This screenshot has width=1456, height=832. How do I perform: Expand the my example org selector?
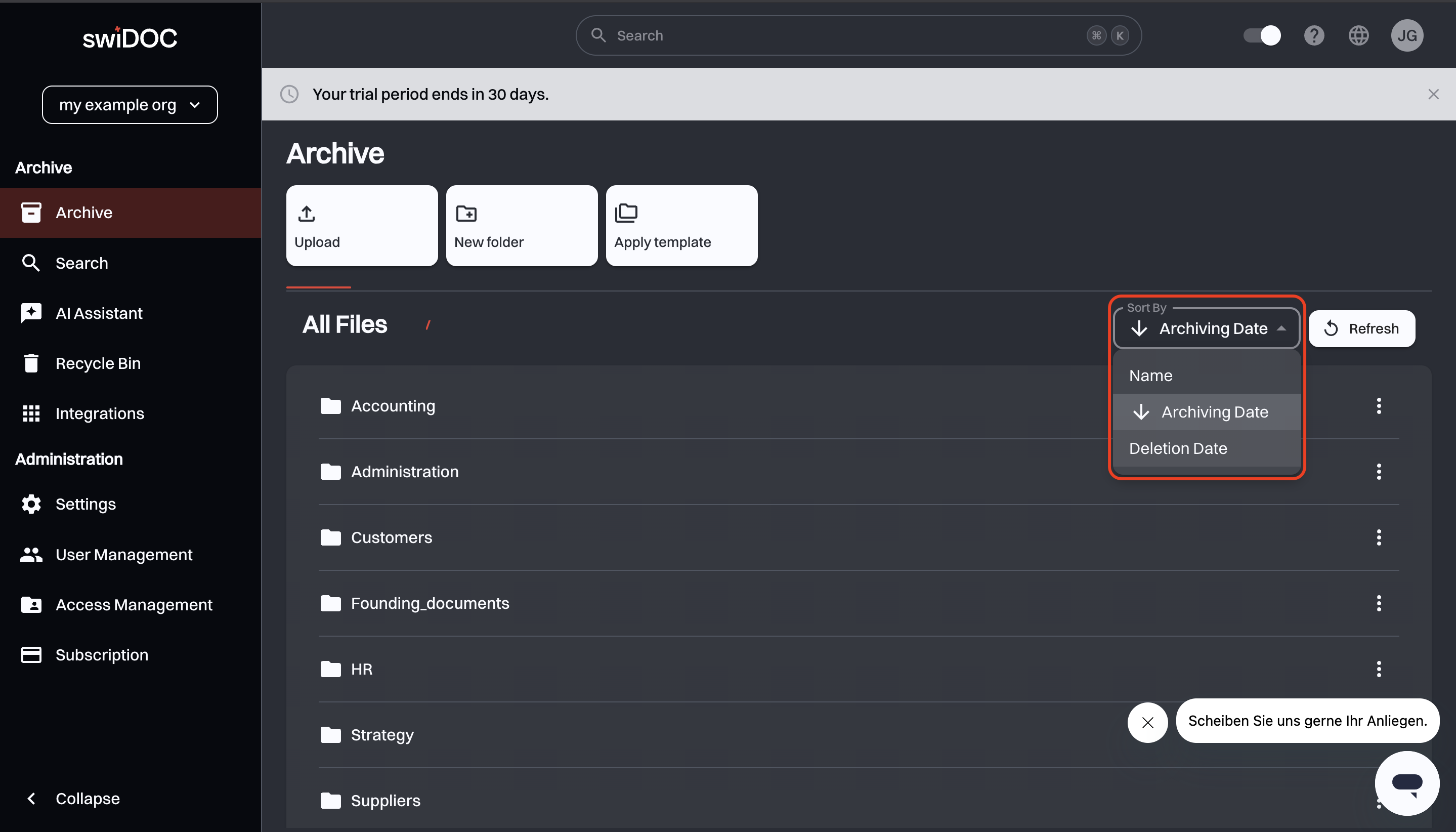(130, 105)
